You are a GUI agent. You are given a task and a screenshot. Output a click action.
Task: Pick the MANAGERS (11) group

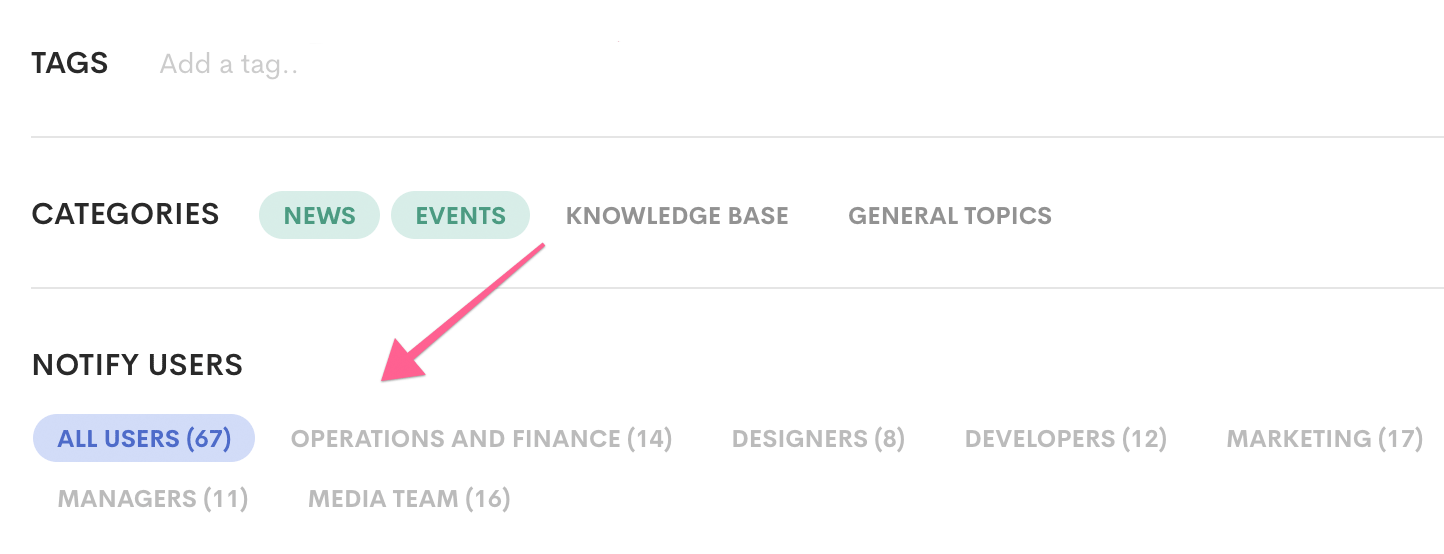[153, 498]
